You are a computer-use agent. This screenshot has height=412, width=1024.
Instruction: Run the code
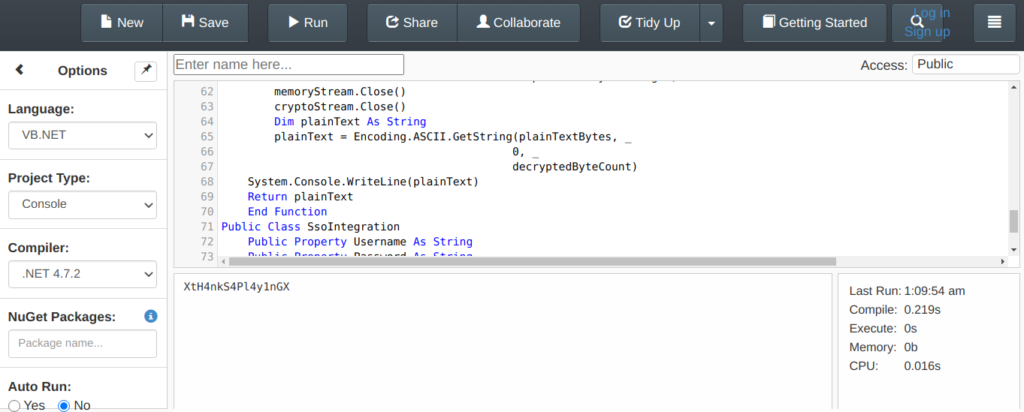click(307, 22)
